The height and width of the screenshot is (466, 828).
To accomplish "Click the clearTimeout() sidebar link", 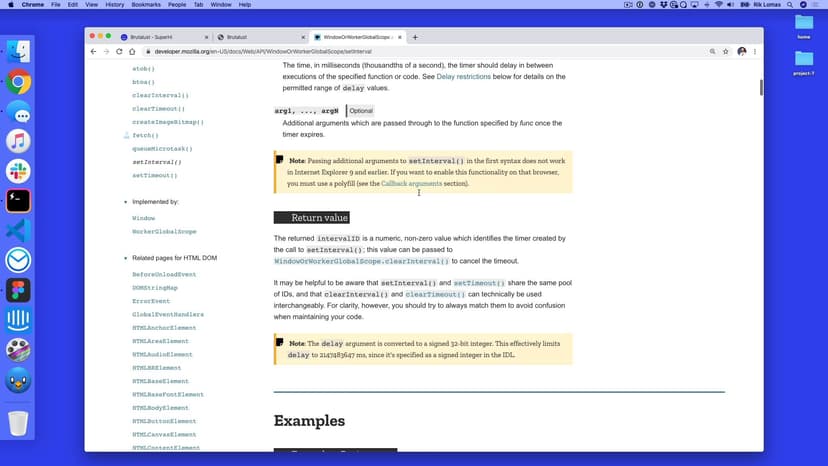I will tap(158, 108).
